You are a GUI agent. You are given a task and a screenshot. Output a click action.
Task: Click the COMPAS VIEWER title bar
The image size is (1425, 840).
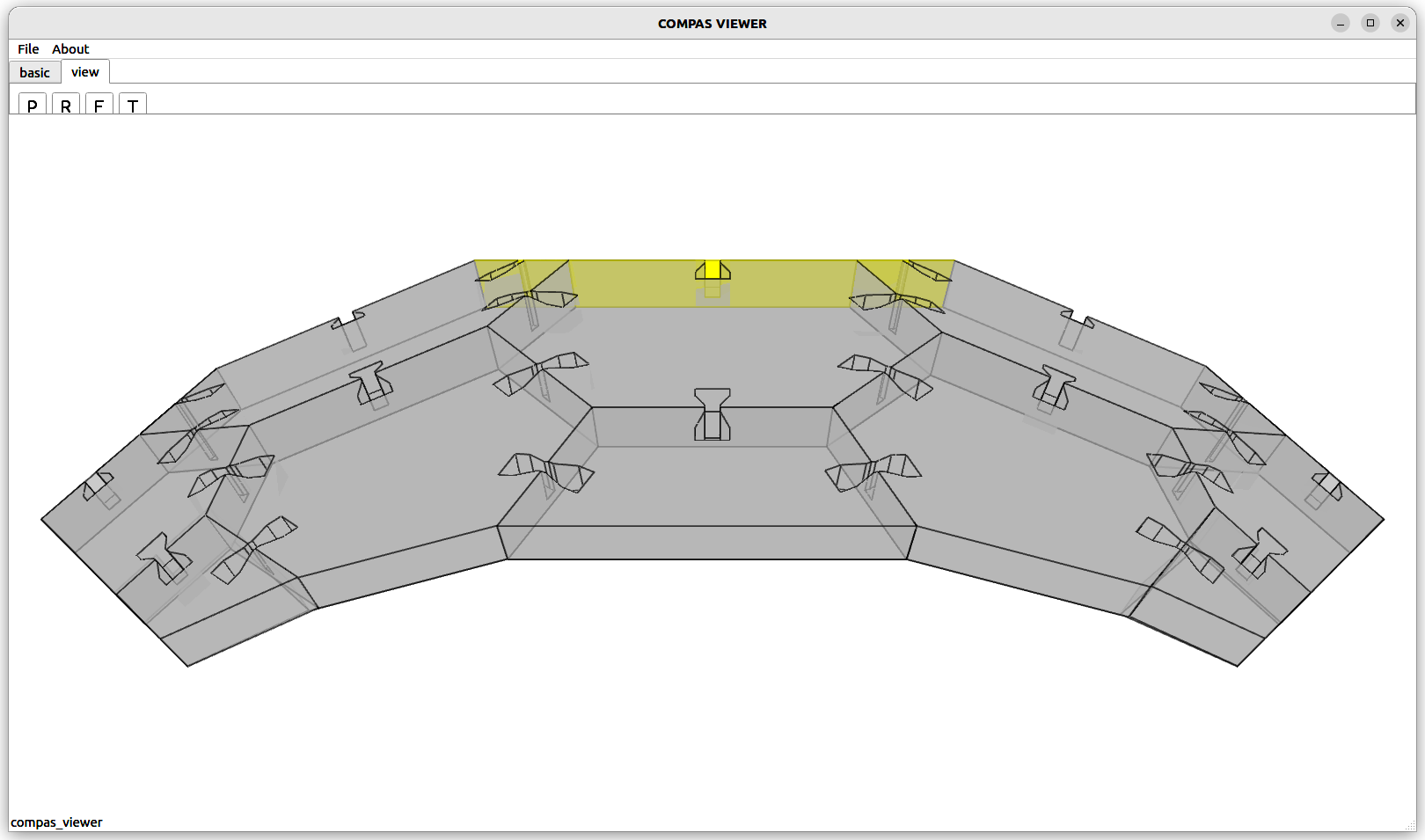click(712, 24)
